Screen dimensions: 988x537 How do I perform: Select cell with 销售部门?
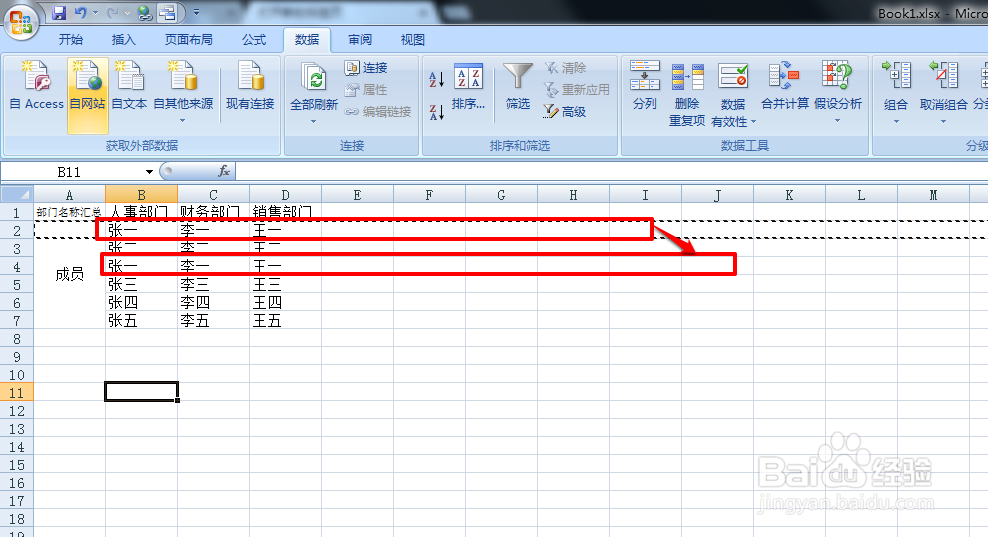click(x=285, y=212)
